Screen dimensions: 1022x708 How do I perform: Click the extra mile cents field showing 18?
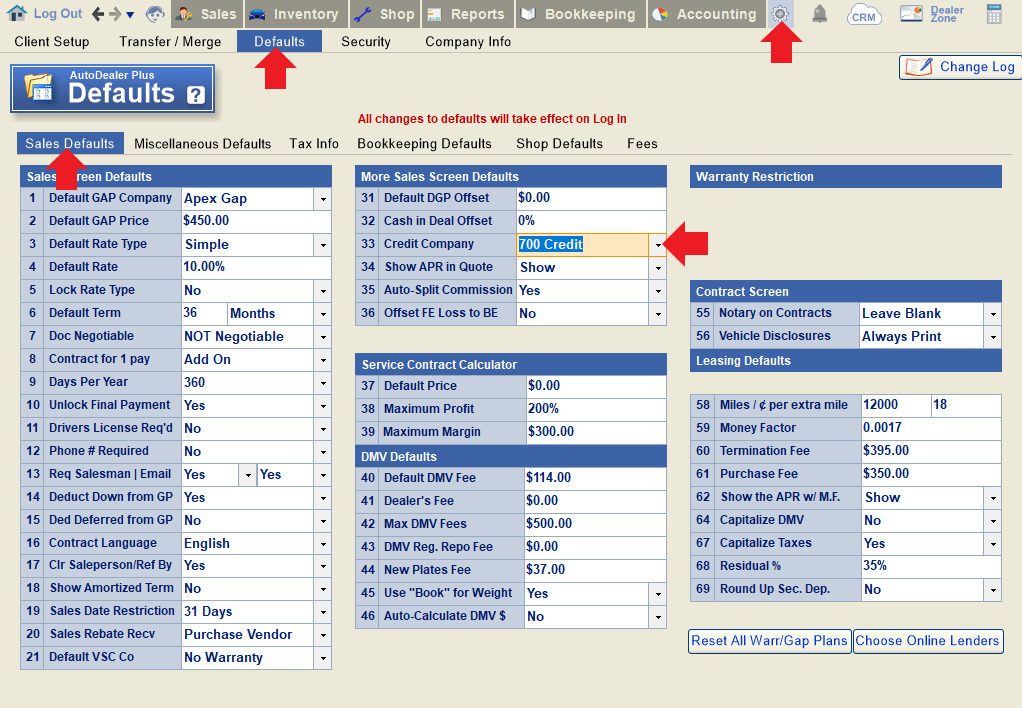click(966, 405)
